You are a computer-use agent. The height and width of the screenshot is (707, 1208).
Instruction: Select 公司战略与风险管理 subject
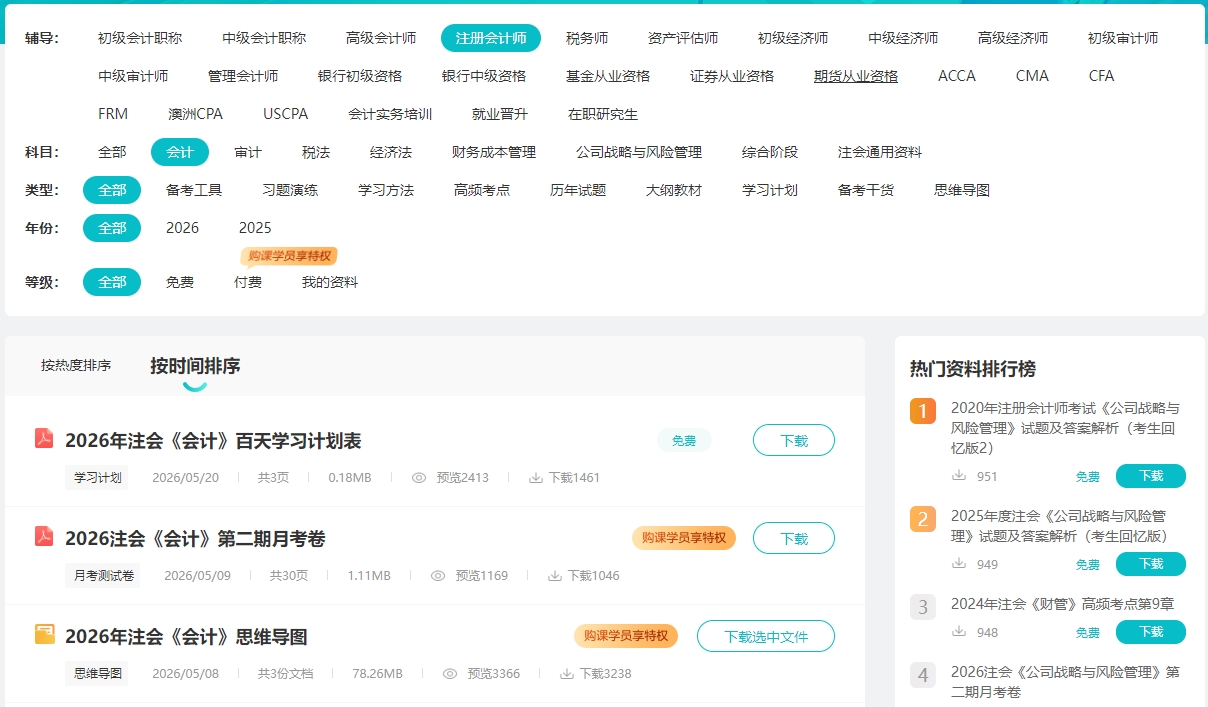[639, 152]
